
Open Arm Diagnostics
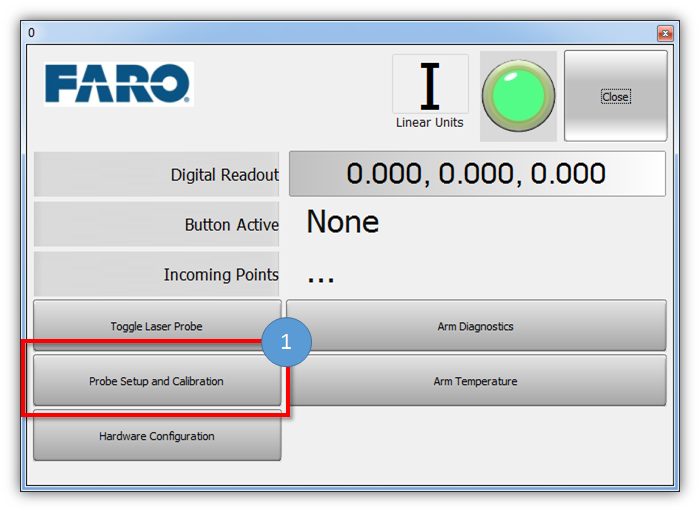point(476,326)
